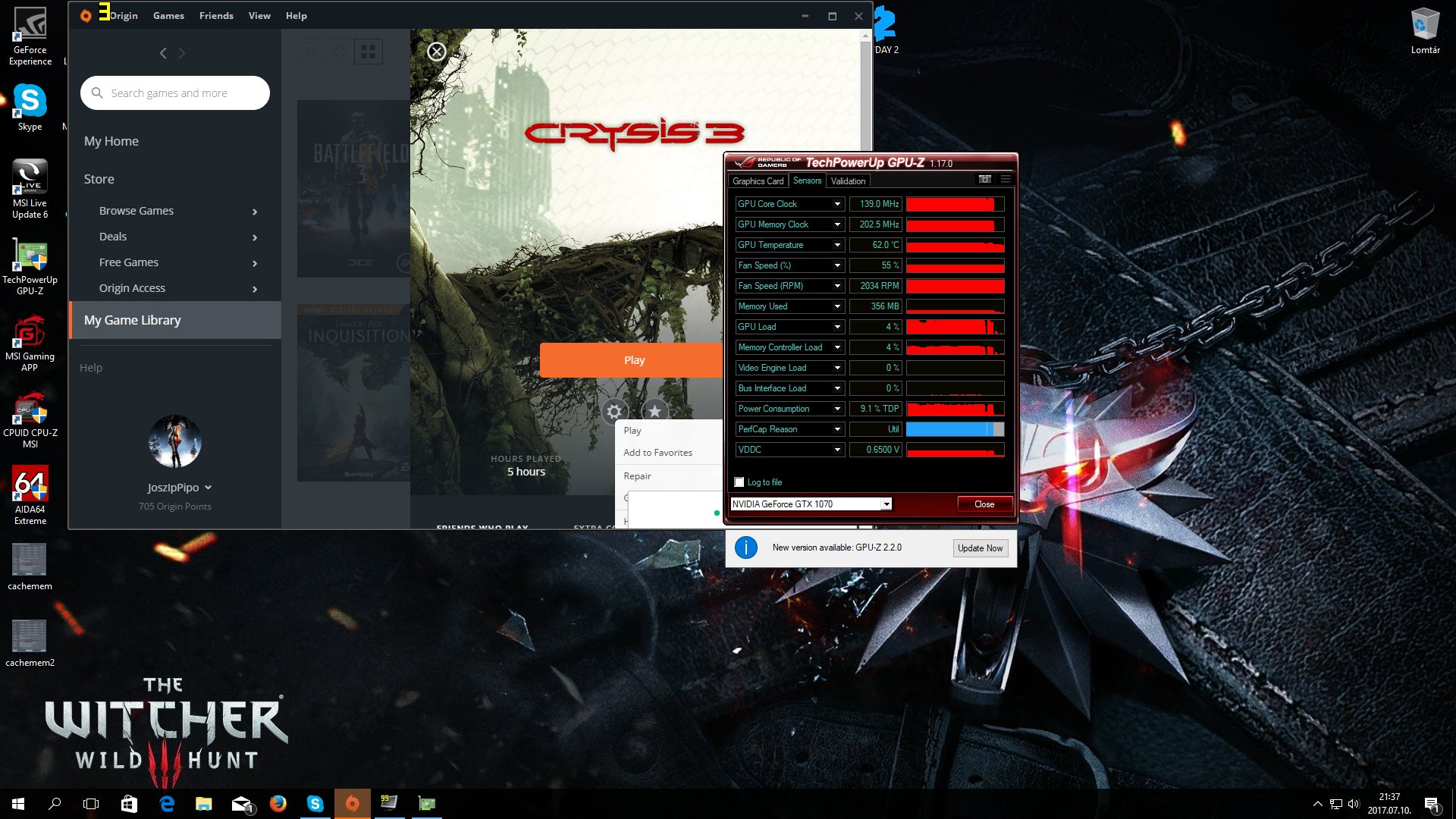Open Origin menu in menu bar
Screen dimensions: 1456x819
click(x=124, y=16)
